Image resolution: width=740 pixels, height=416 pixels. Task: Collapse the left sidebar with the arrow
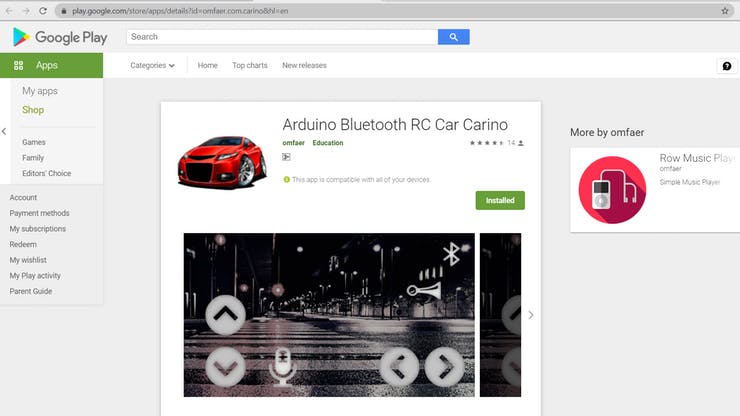click(x=4, y=131)
